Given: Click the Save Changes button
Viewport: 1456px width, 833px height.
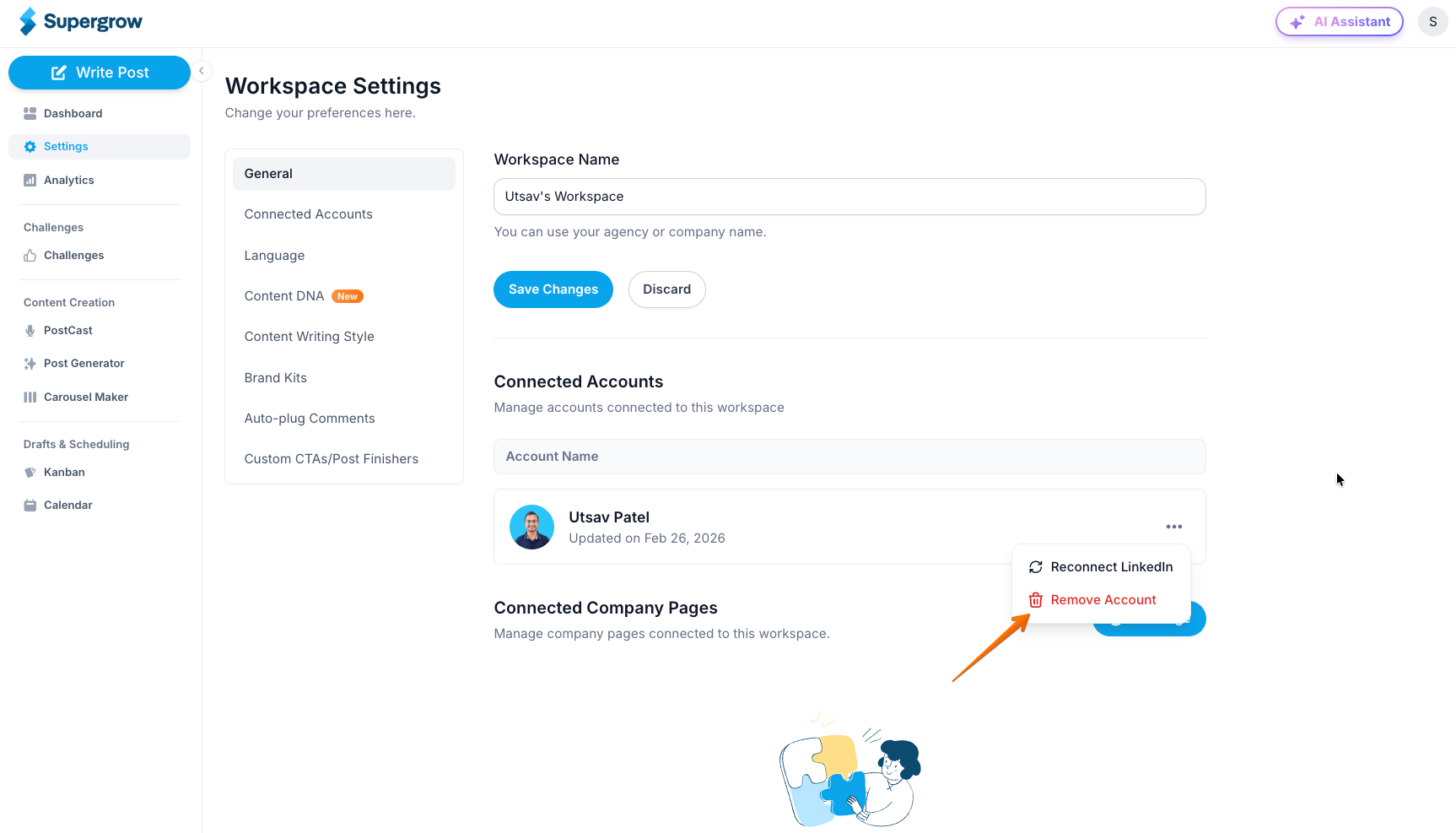Looking at the screenshot, I should [553, 289].
